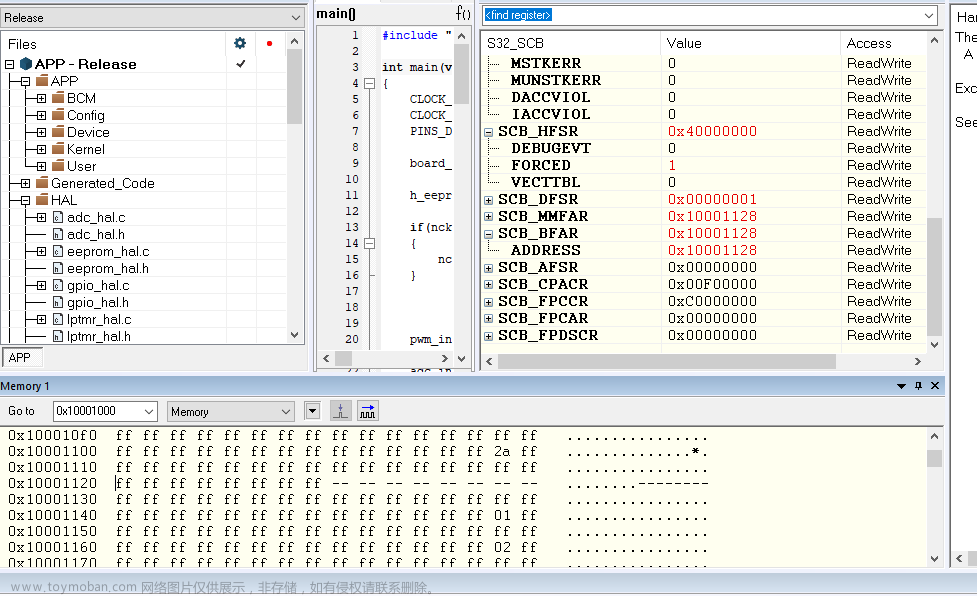Open the small memory dropdown arrow button
This screenshot has width=977, height=596.
coord(313,411)
